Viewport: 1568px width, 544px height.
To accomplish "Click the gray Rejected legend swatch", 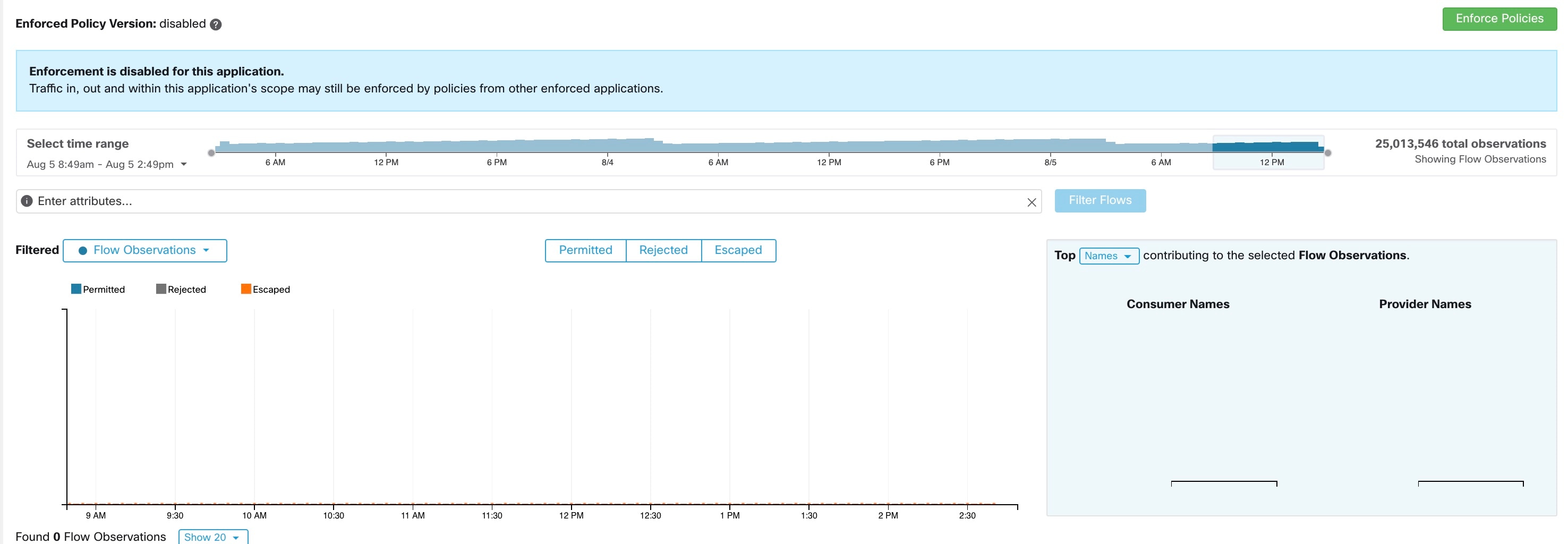I will pyautogui.click(x=161, y=289).
